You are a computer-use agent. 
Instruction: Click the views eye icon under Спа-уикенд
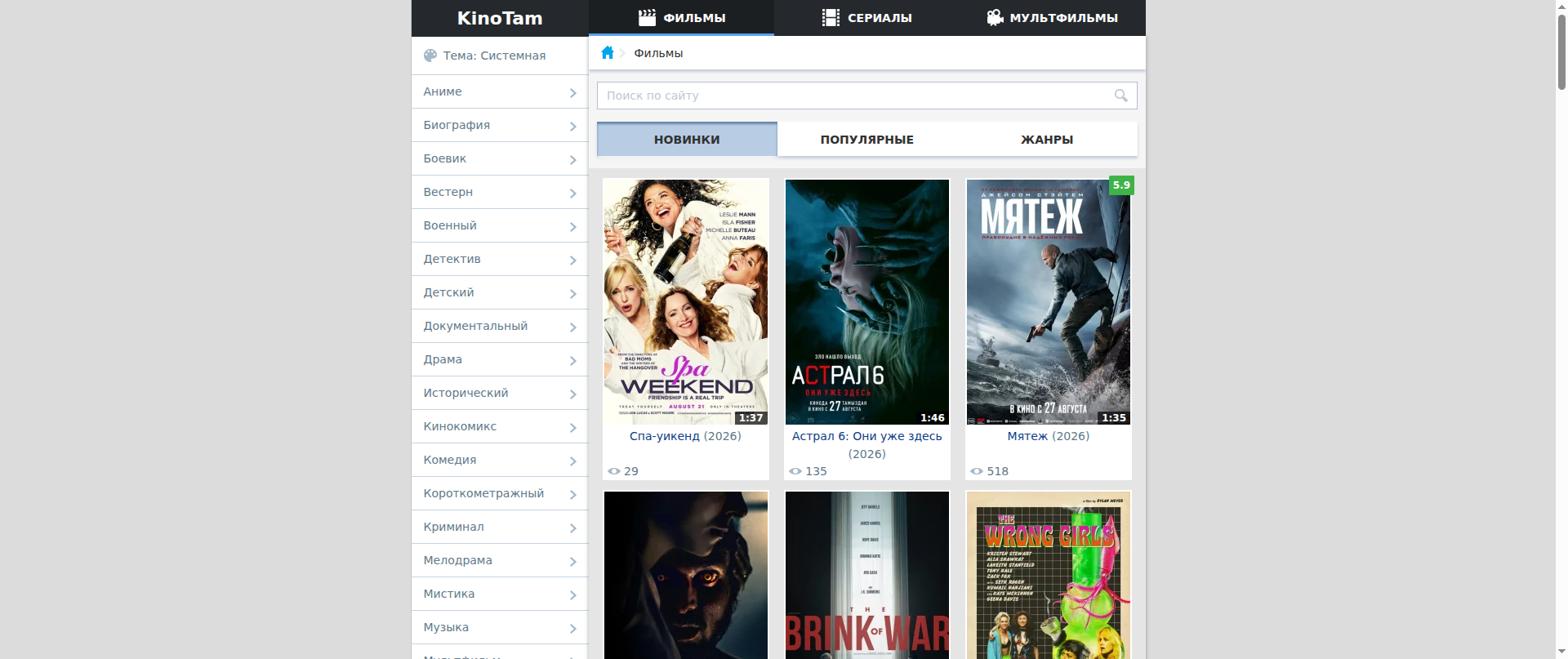(x=614, y=471)
